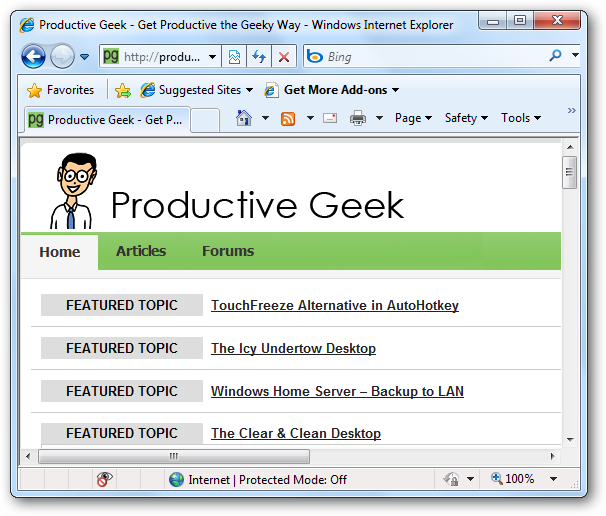Image resolution: width=606 pixels, height=516 pixels.
Task: Open the Favorites star button
Action: coord(60,90)
